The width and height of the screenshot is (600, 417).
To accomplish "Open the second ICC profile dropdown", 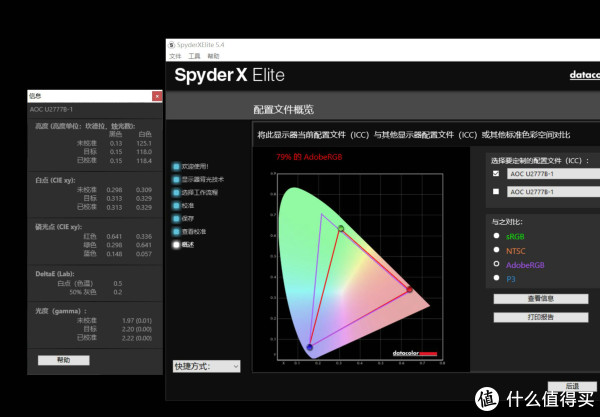I will pyautogui.click(x=553, y=192).
